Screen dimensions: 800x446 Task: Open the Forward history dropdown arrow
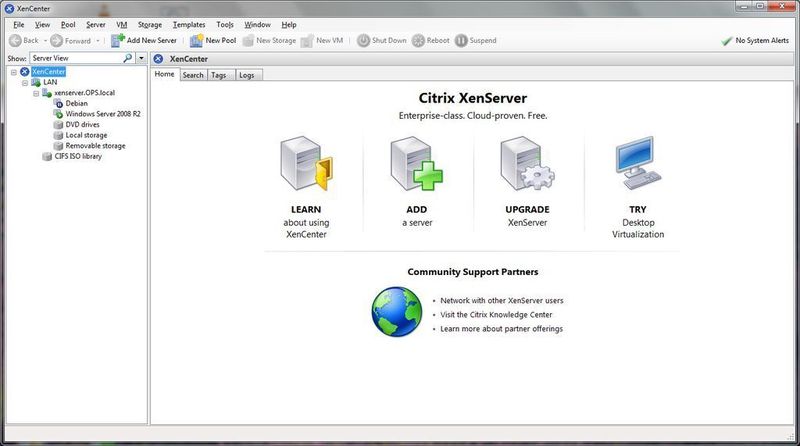[x=97, y=40]
